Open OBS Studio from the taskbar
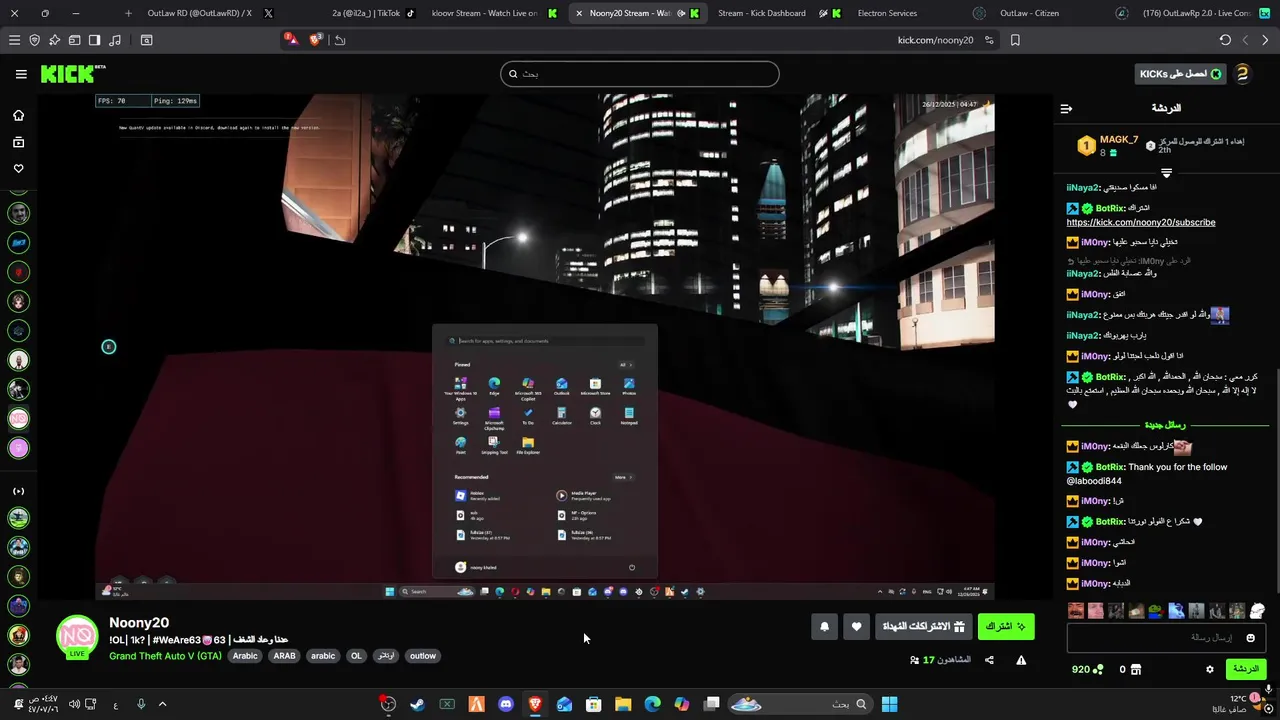Image resolution: width=1280 pixels, height=720 pixels. pos(388,704)
